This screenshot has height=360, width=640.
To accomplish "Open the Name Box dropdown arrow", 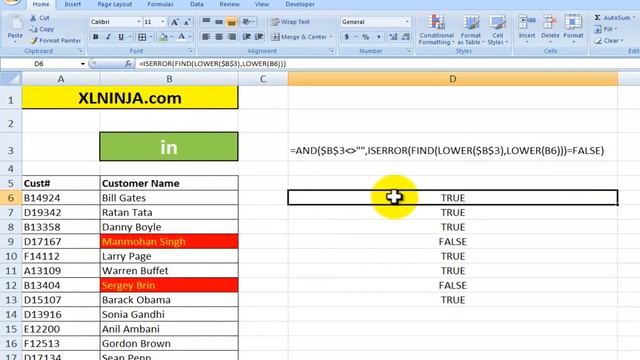I will 82,64.
